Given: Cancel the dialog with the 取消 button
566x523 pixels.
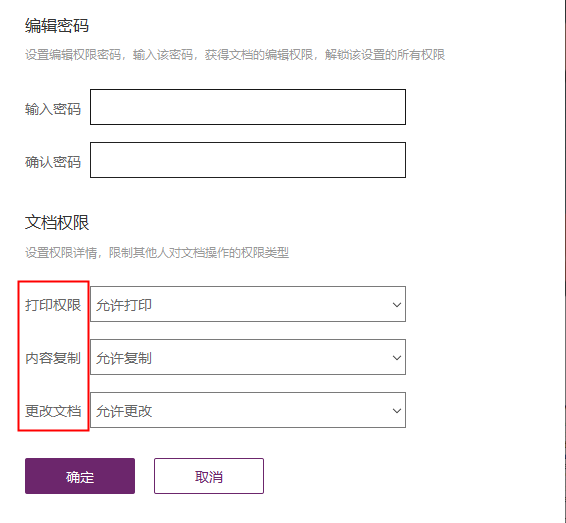Looking at the screenshot, I should pos(209,476).
